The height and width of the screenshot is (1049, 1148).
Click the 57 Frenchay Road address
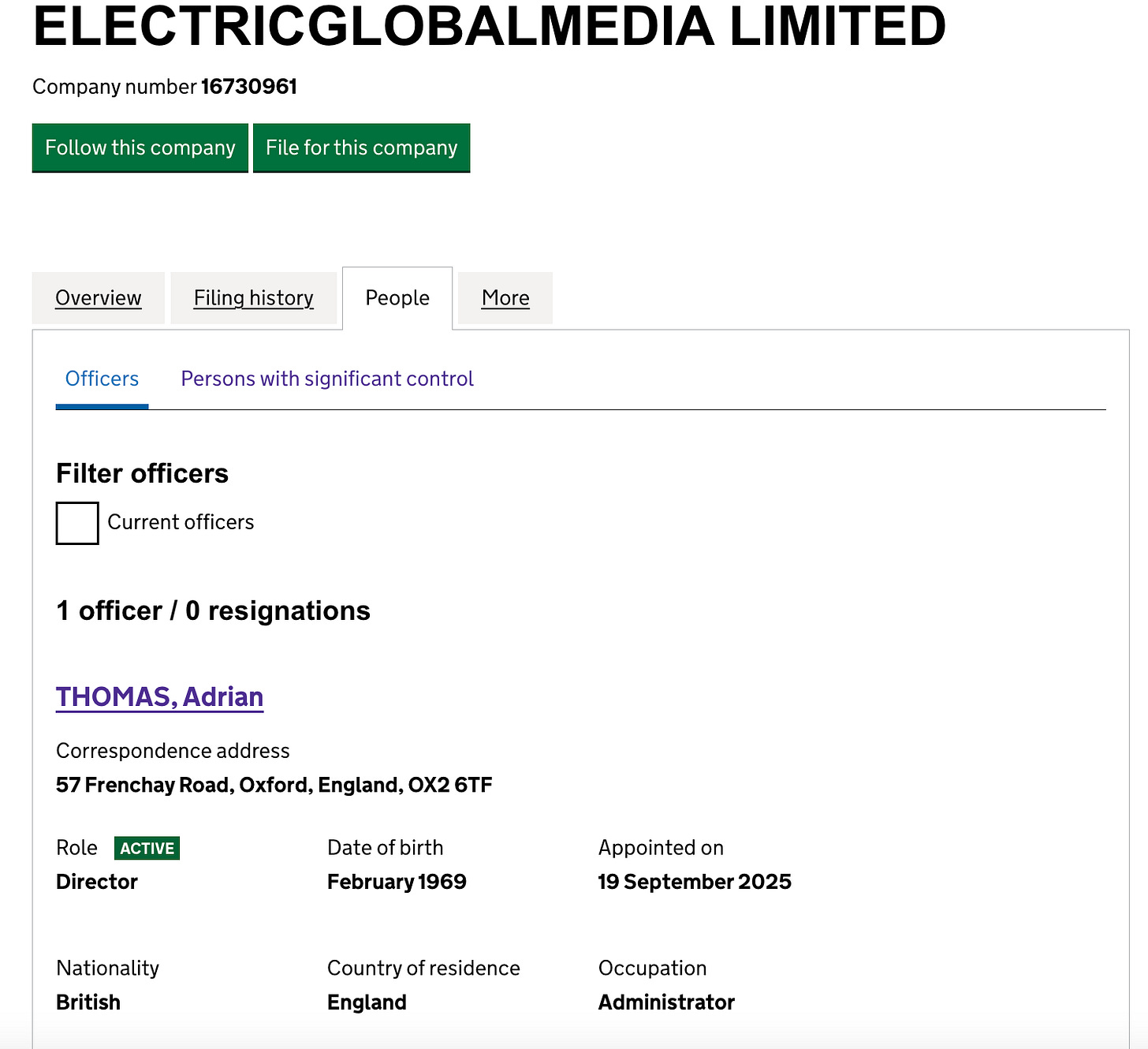(274, 785)
